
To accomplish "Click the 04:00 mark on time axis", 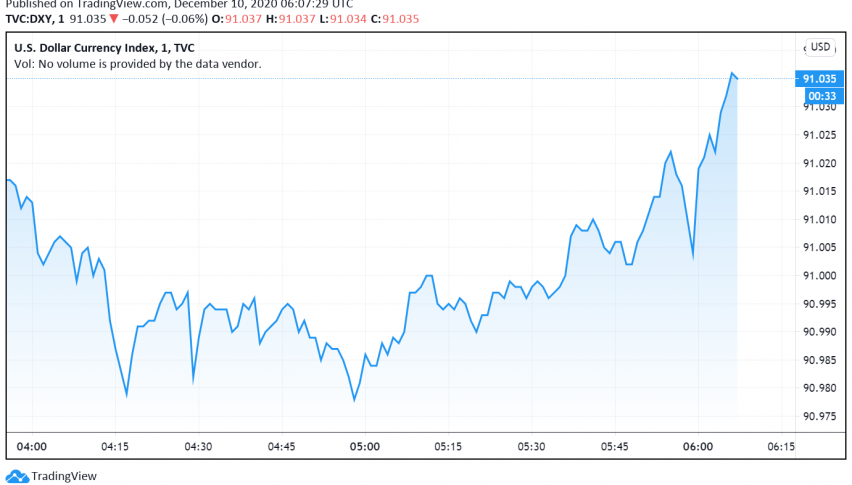I will pos(31,446).
